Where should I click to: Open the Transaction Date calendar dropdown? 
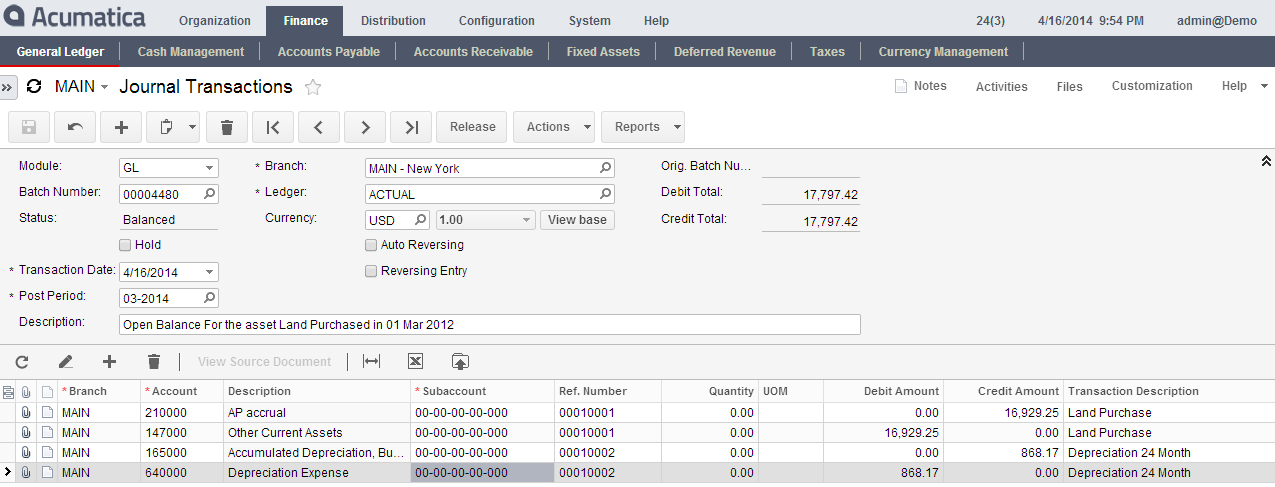[210, 272]
